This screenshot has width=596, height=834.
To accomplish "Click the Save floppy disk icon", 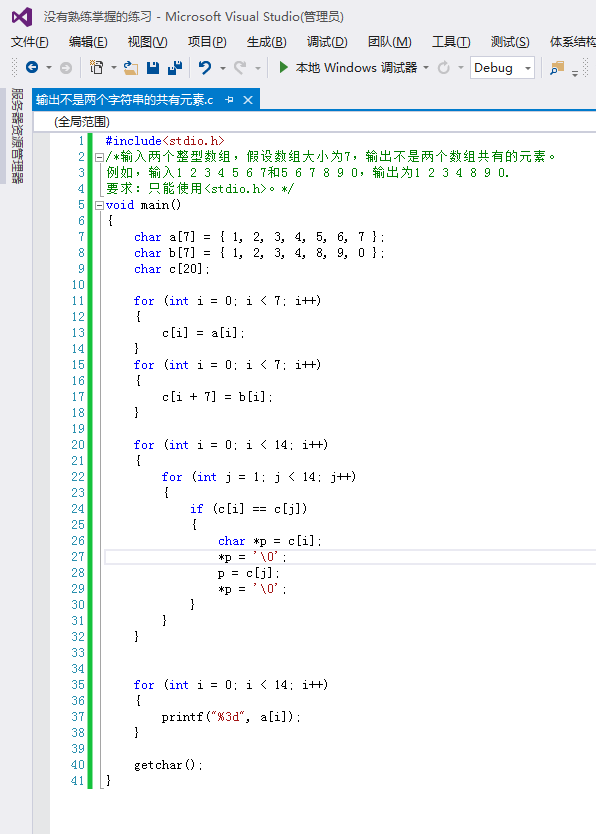I will (153, 68).
